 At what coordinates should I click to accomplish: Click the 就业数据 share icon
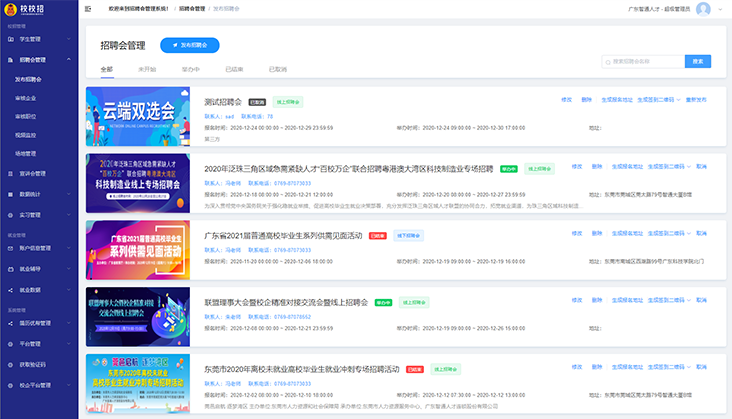click(10, 290)
